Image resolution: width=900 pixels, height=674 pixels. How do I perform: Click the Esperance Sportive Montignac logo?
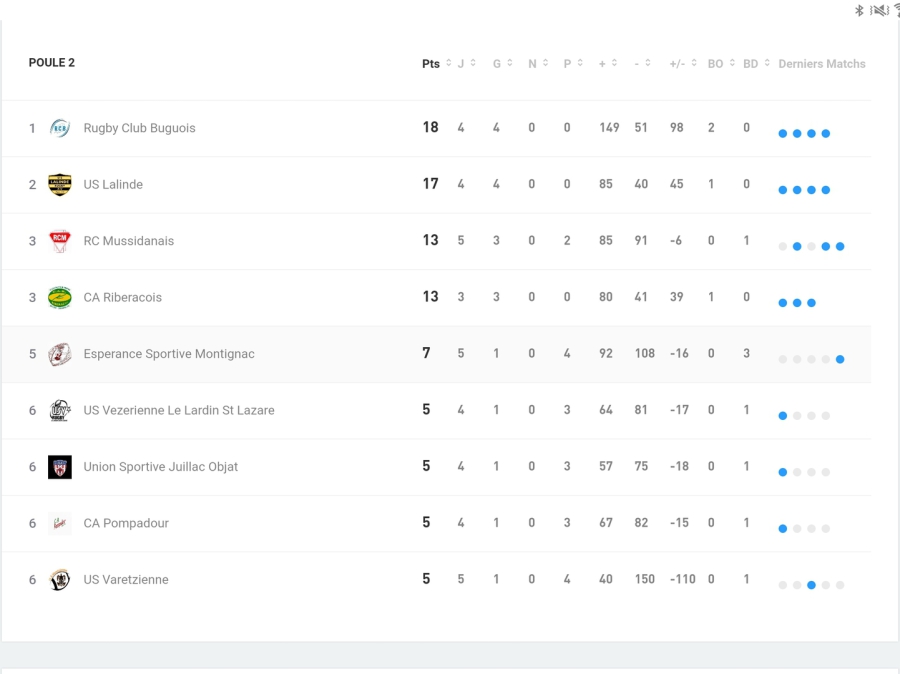60,354
